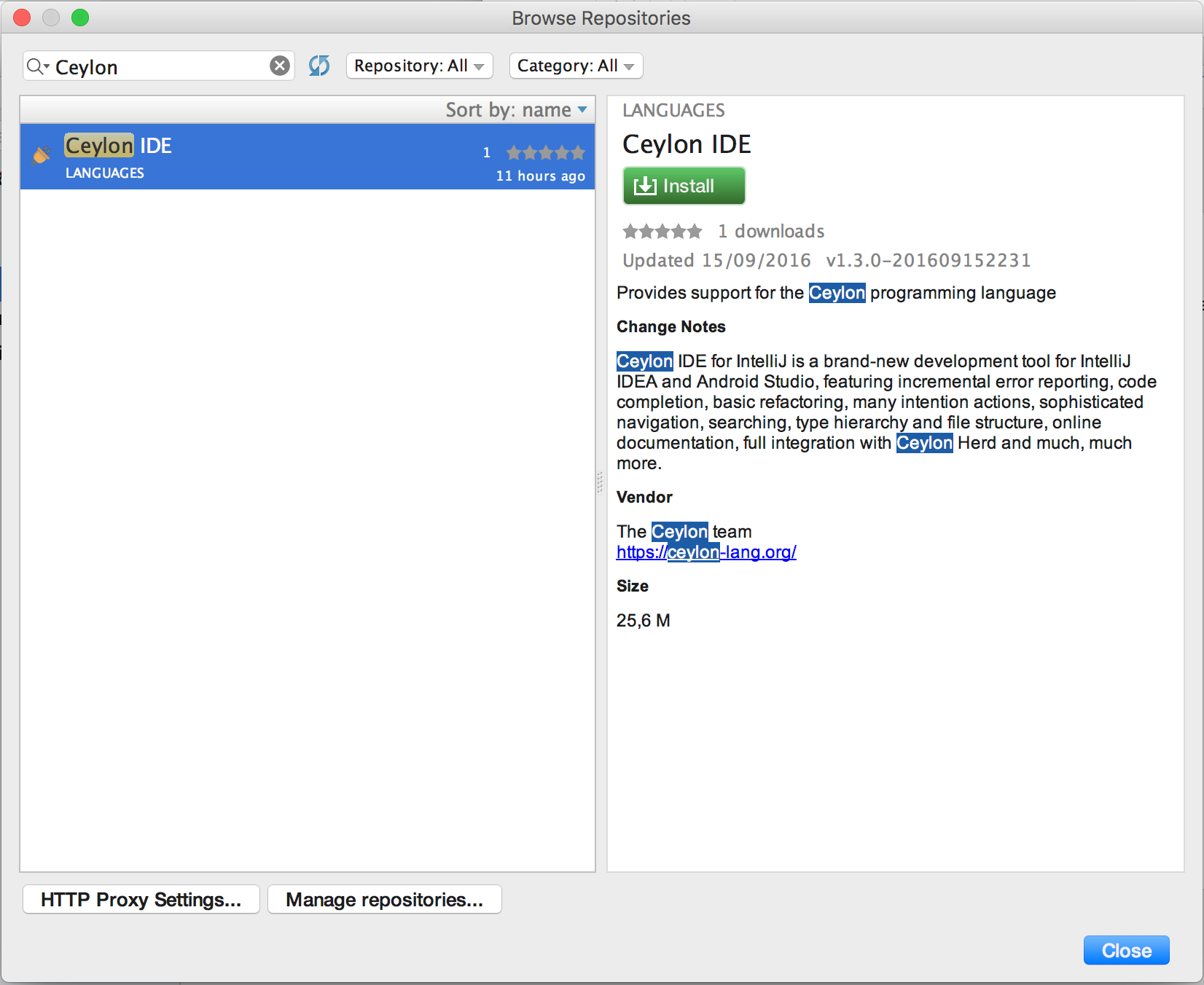1204x985 pixels.
Task: Open the Category: All dropdown
Action: pos(576,66)
